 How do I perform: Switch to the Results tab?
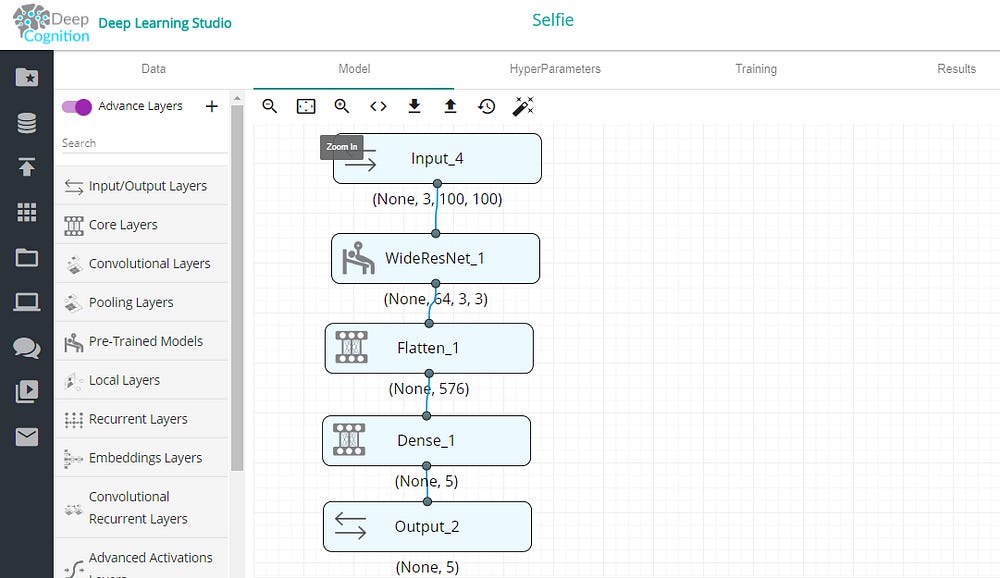point(956,69)
